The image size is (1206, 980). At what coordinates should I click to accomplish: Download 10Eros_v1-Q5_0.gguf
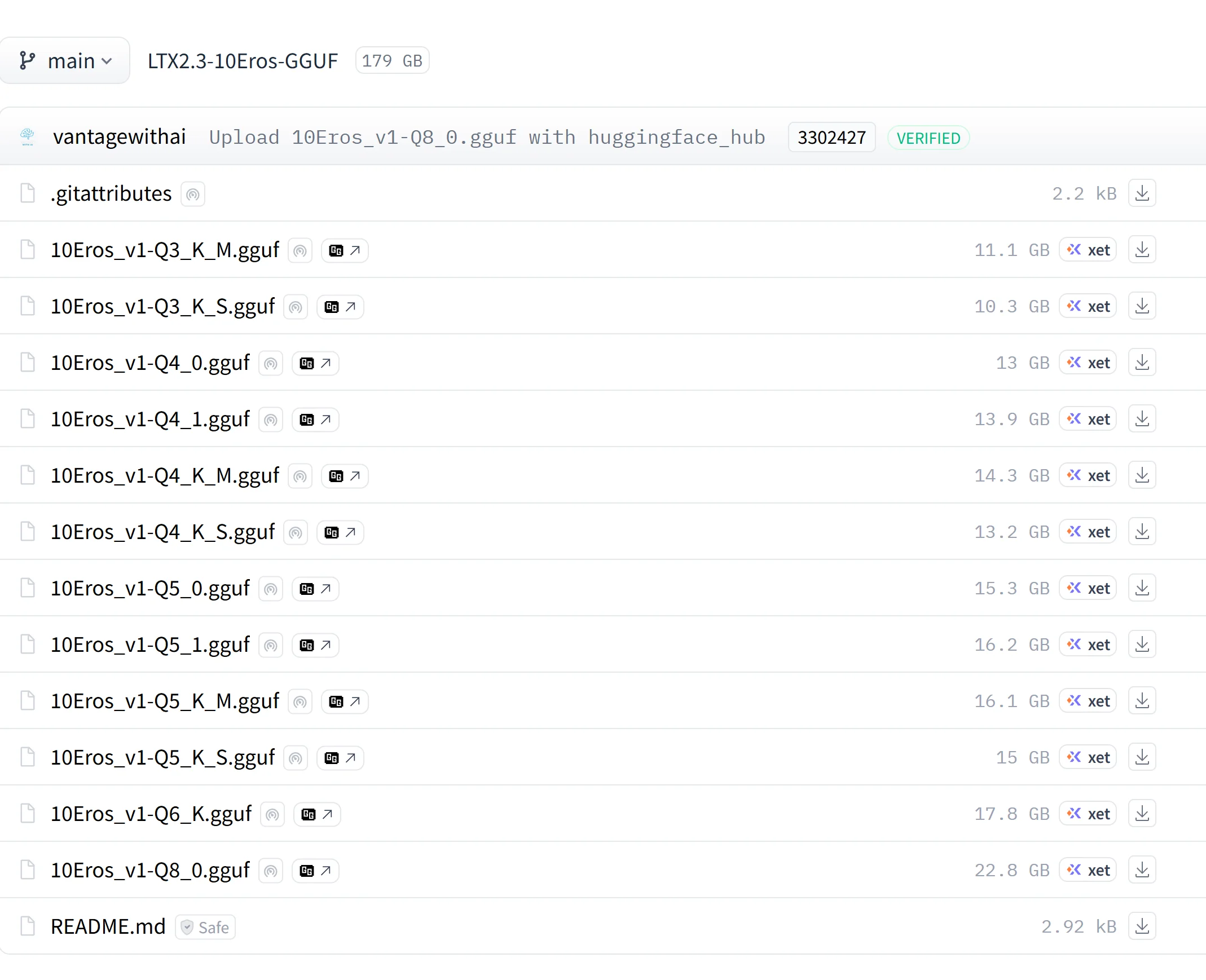click(1142, 588)
